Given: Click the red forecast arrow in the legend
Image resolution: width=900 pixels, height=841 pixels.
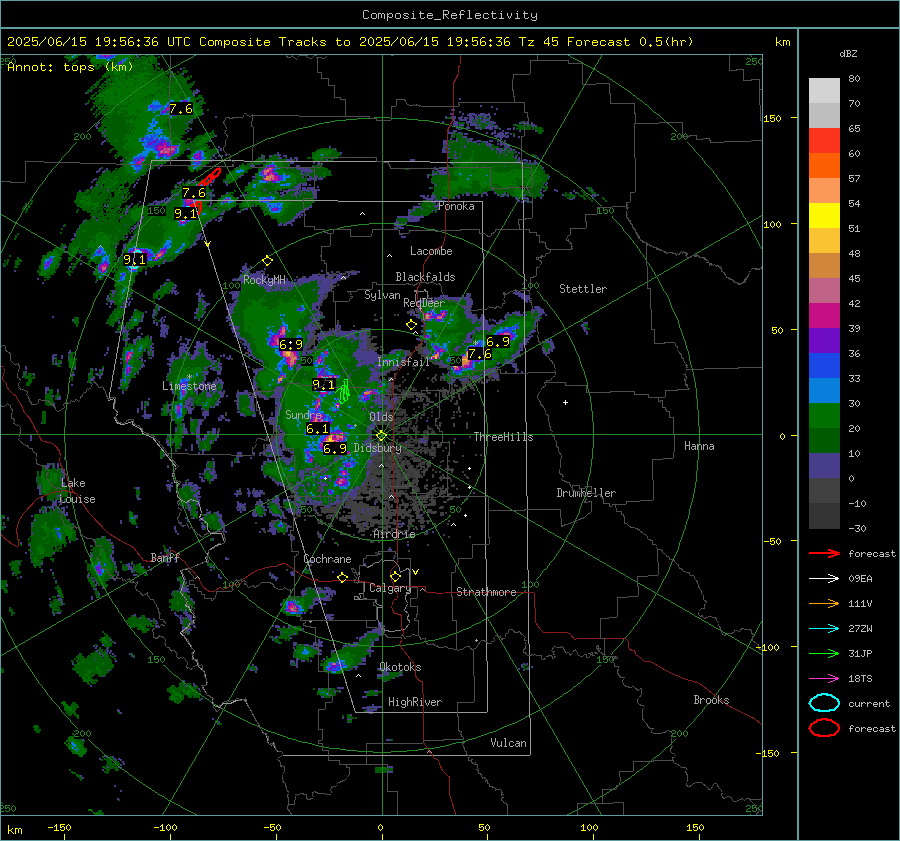Looking at the screenshot, I should [x=824, y=553].
